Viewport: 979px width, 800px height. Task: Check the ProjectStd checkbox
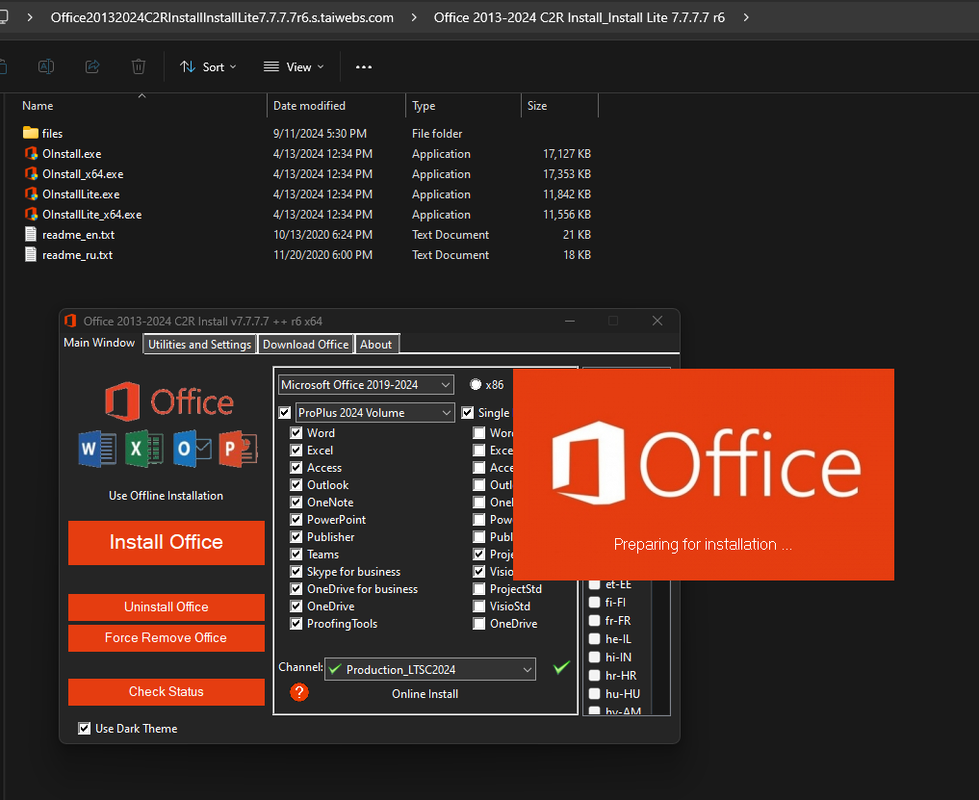coord(479,589)
